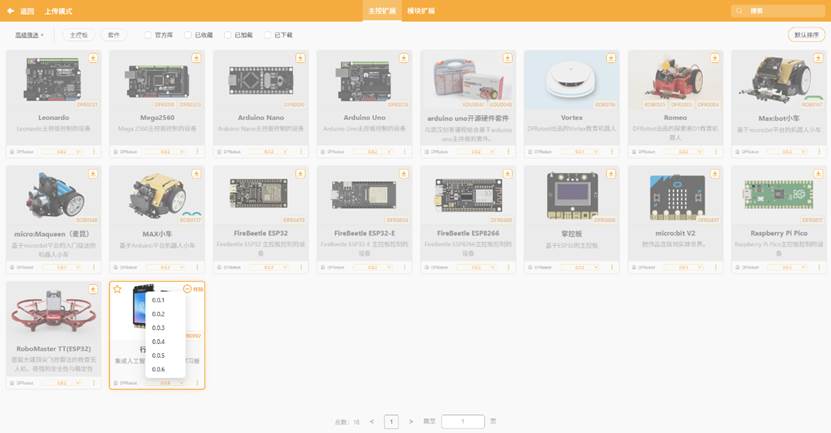Click the remove icon on the selected card
This screenshot has height=433, width=831.
click(x=188, y=289)
